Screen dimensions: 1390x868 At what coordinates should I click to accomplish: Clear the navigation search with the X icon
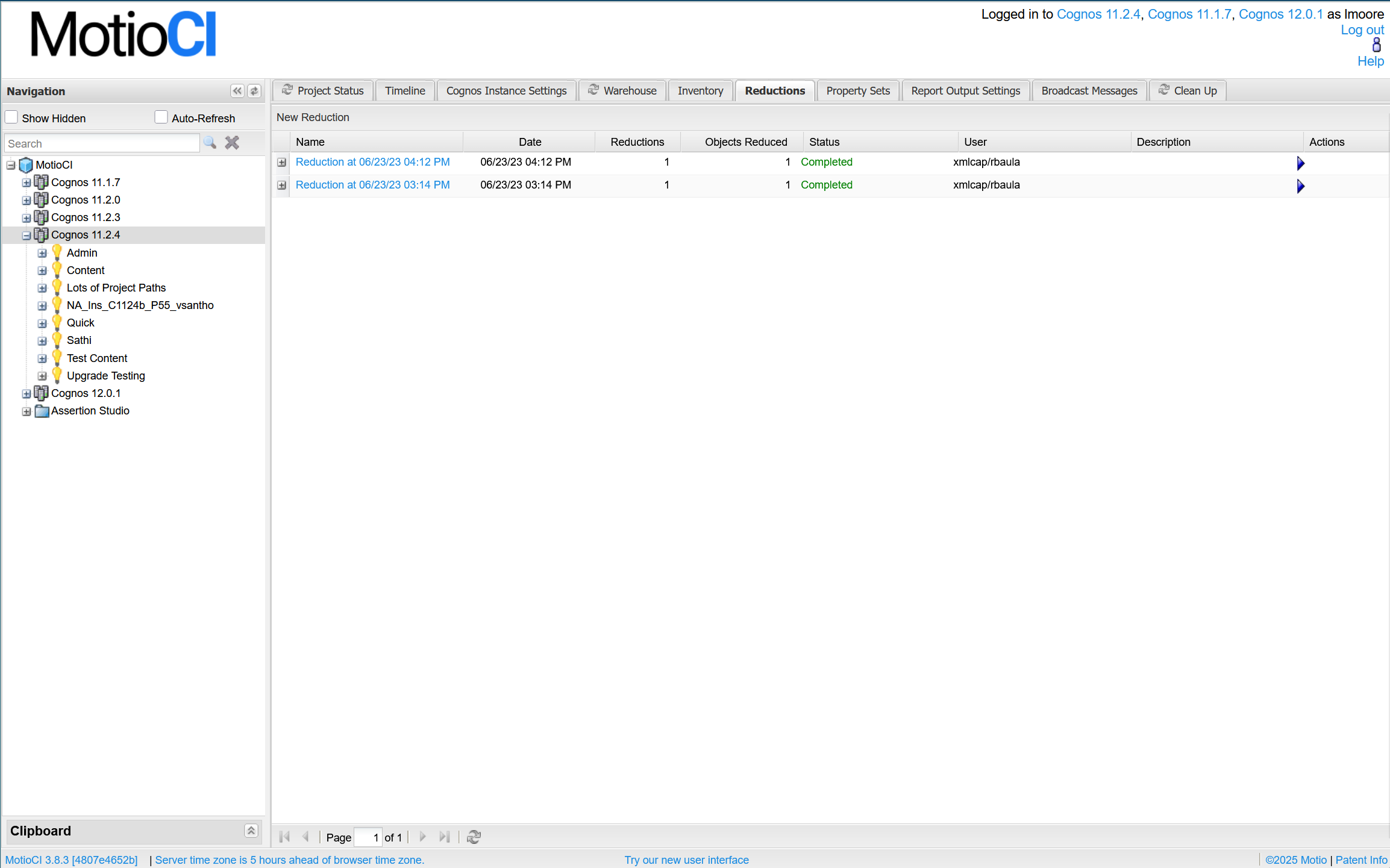pos(232,143)
